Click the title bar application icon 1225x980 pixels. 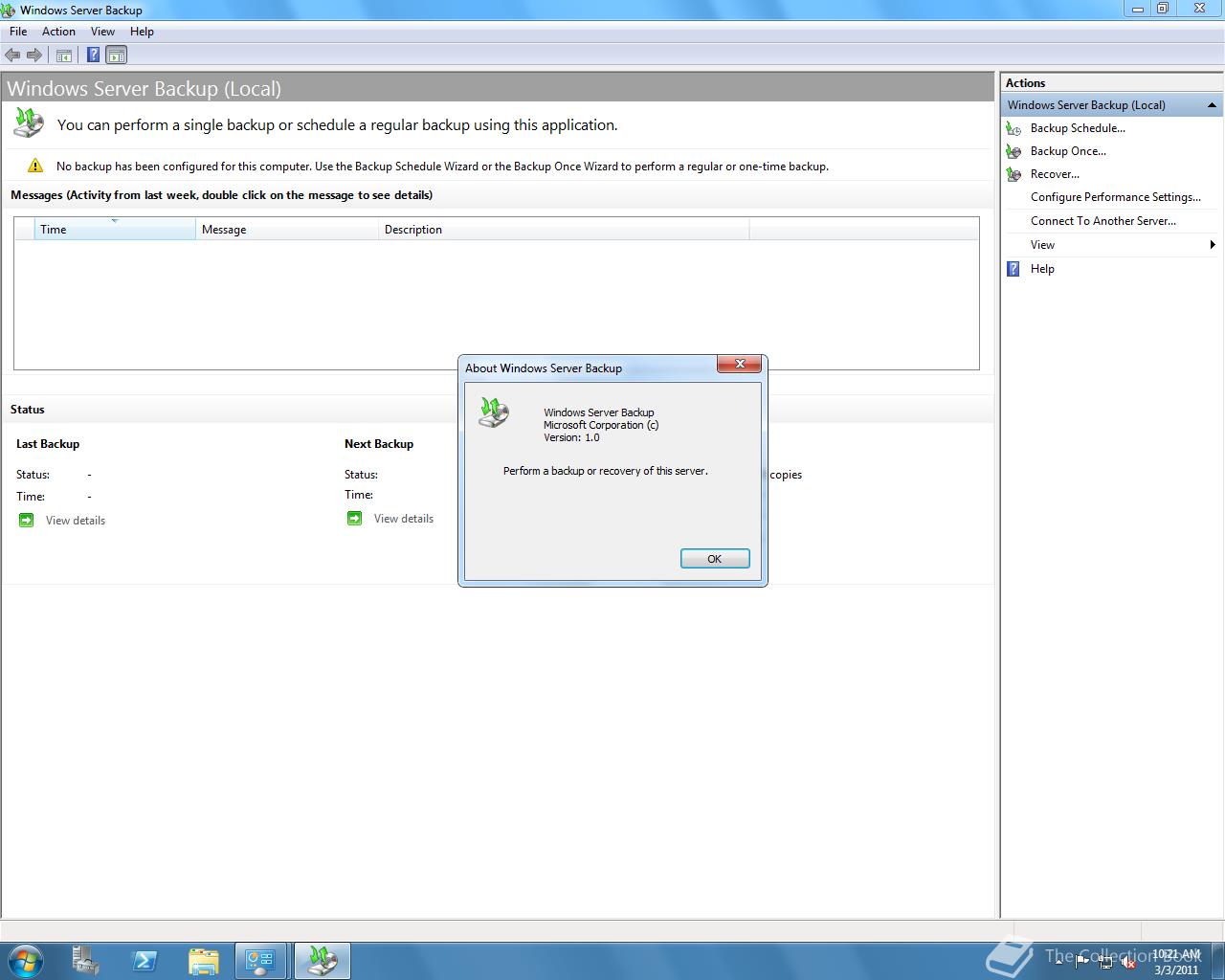pos(9,11)
